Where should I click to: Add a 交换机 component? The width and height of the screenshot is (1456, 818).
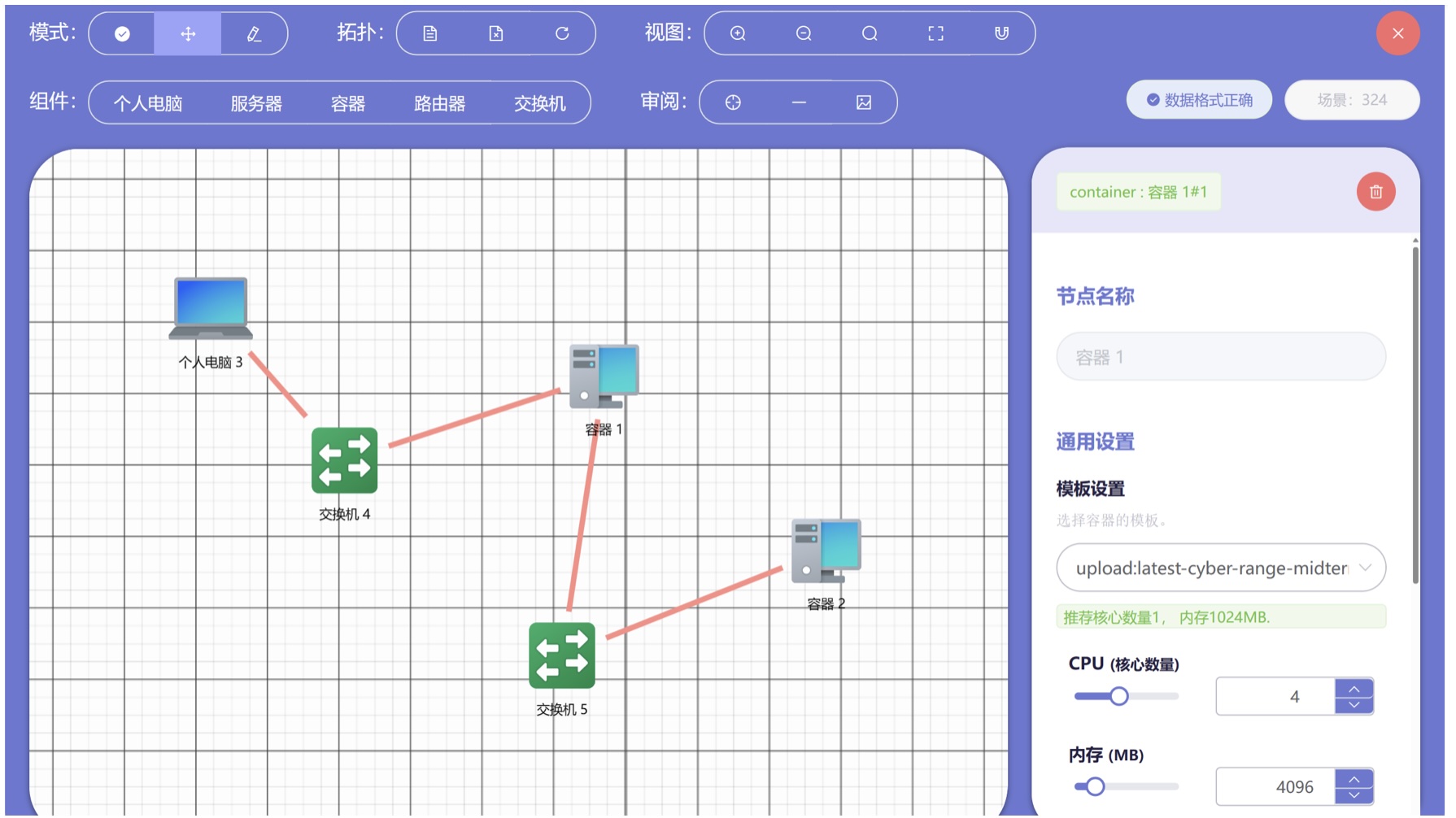[540, 103]
